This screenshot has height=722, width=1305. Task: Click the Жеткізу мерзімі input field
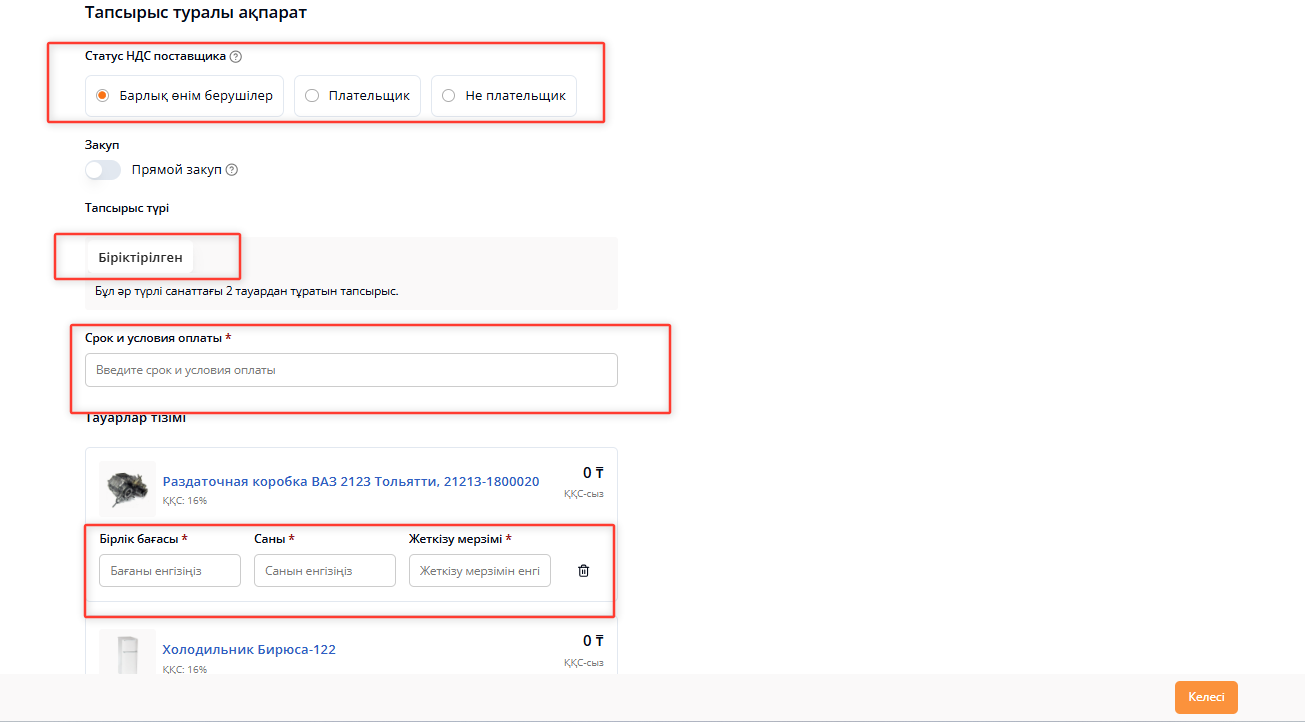click(x=480, y=571)
